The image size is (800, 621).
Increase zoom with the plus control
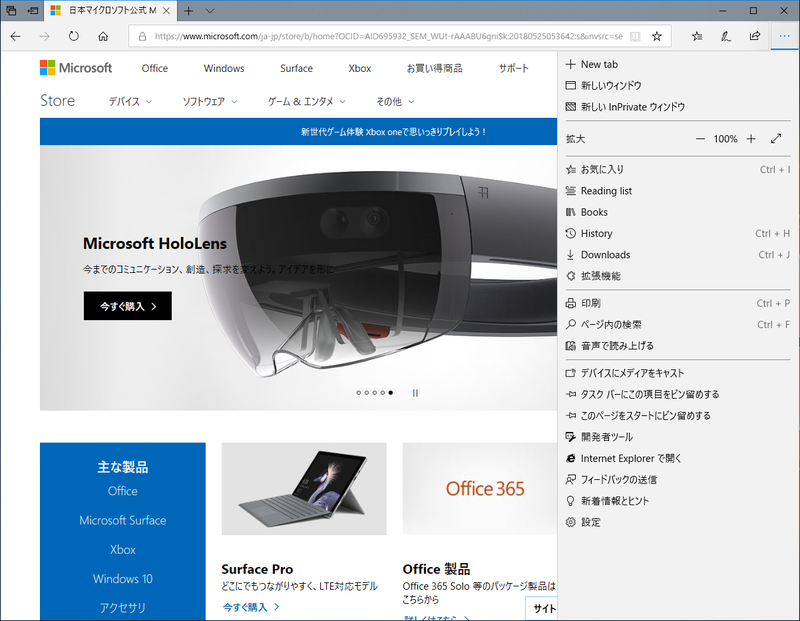pyautogui.click(x=750, y=139)
